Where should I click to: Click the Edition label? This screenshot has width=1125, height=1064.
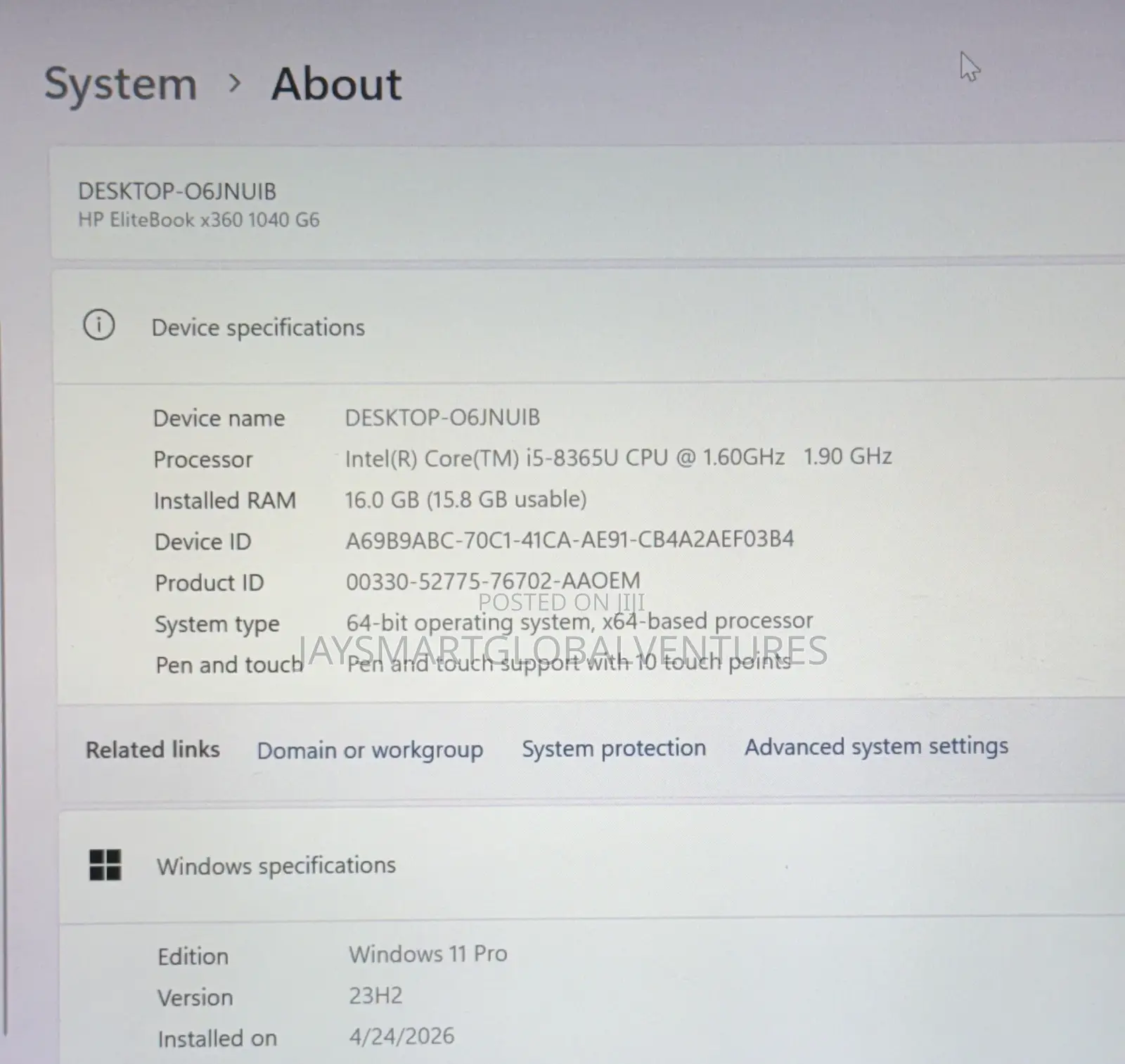(x=193, y=957)
